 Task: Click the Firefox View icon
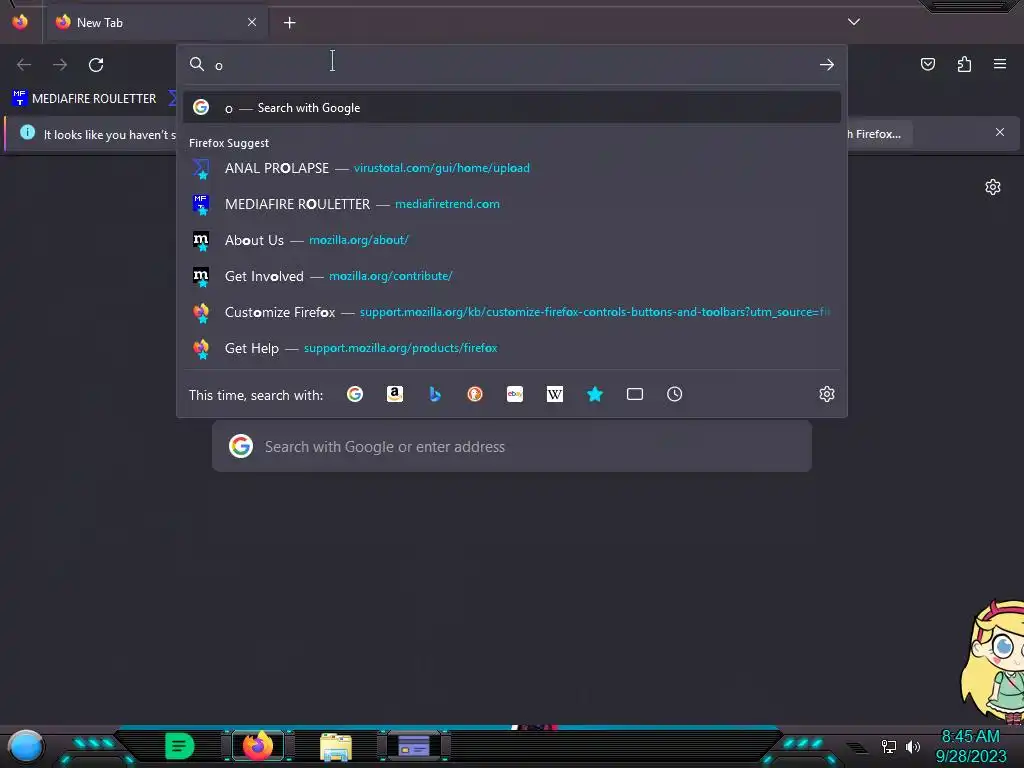click(x=20, y=22)
